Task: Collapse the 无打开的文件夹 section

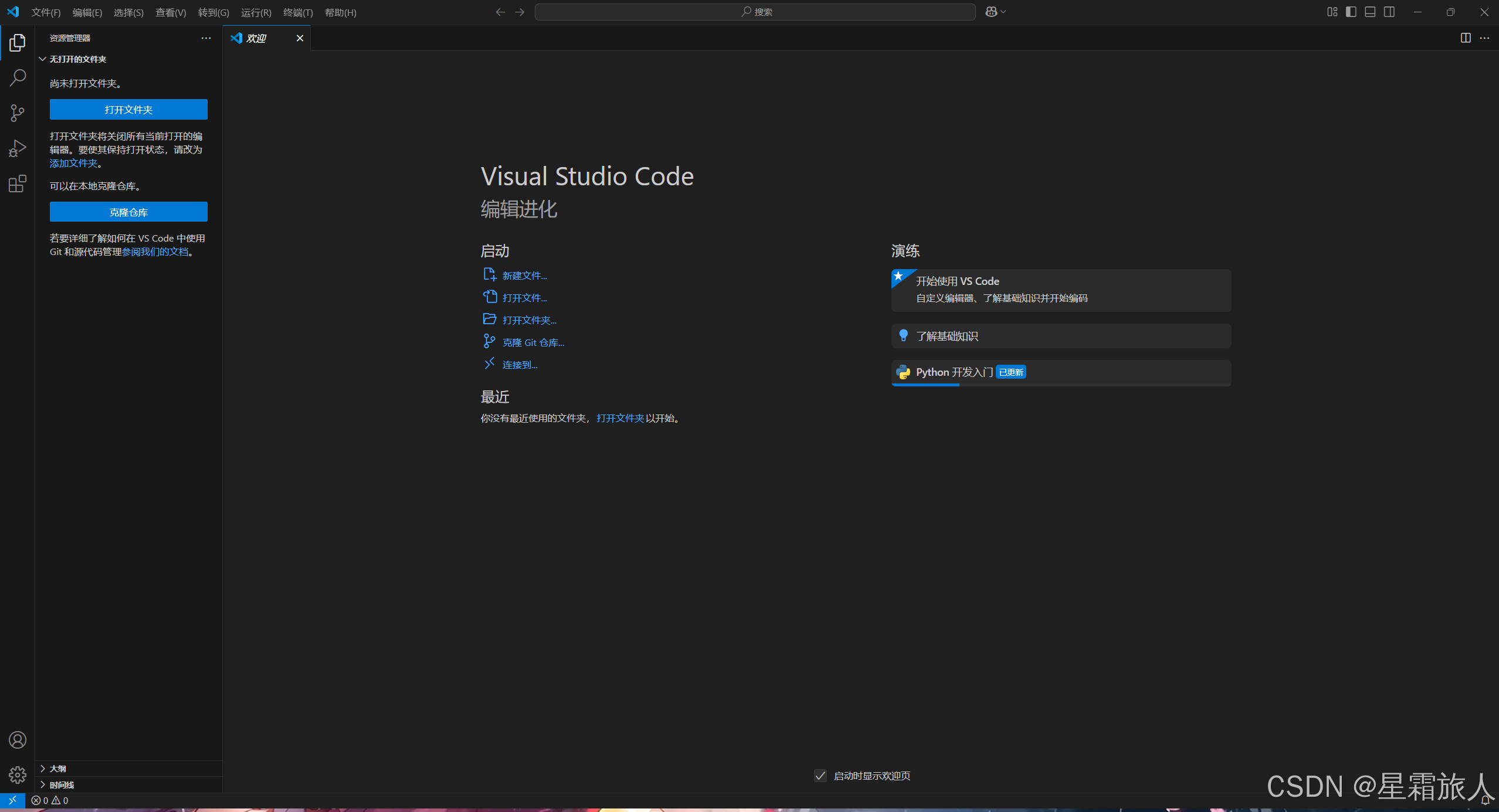Action: click(x=77, y=59)
